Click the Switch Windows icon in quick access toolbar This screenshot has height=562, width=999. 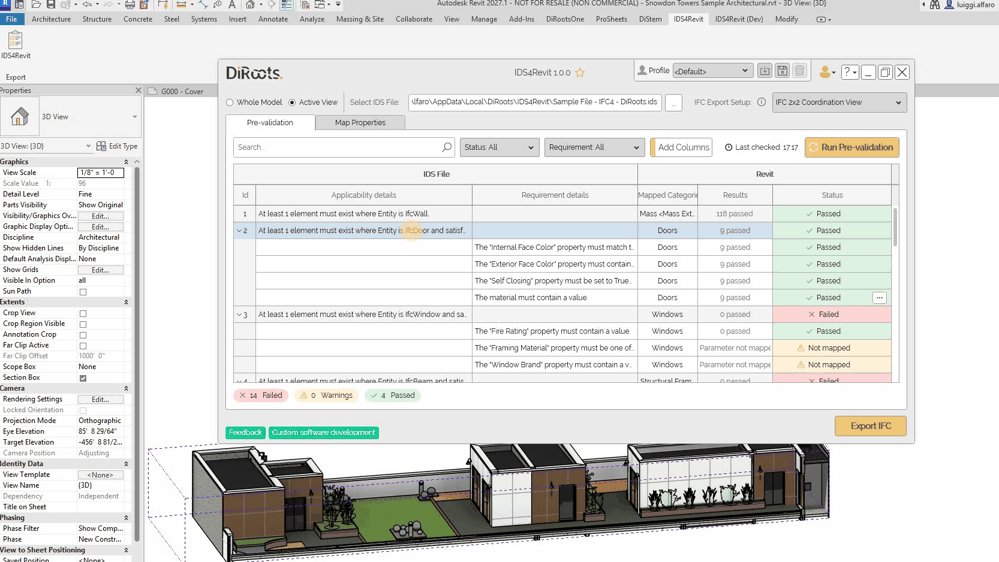(x=320, y=4)
